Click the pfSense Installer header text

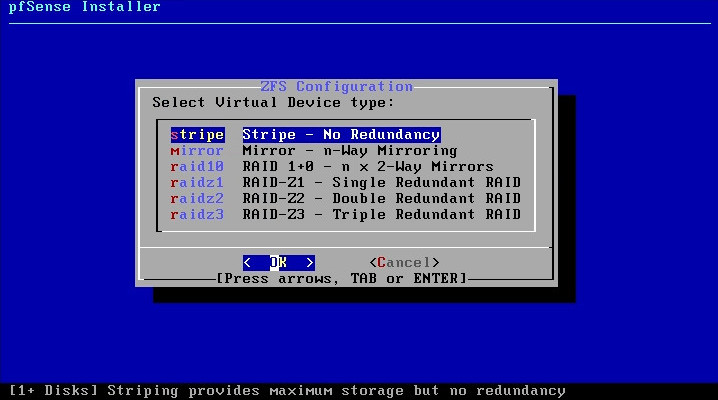click(81, 7)
